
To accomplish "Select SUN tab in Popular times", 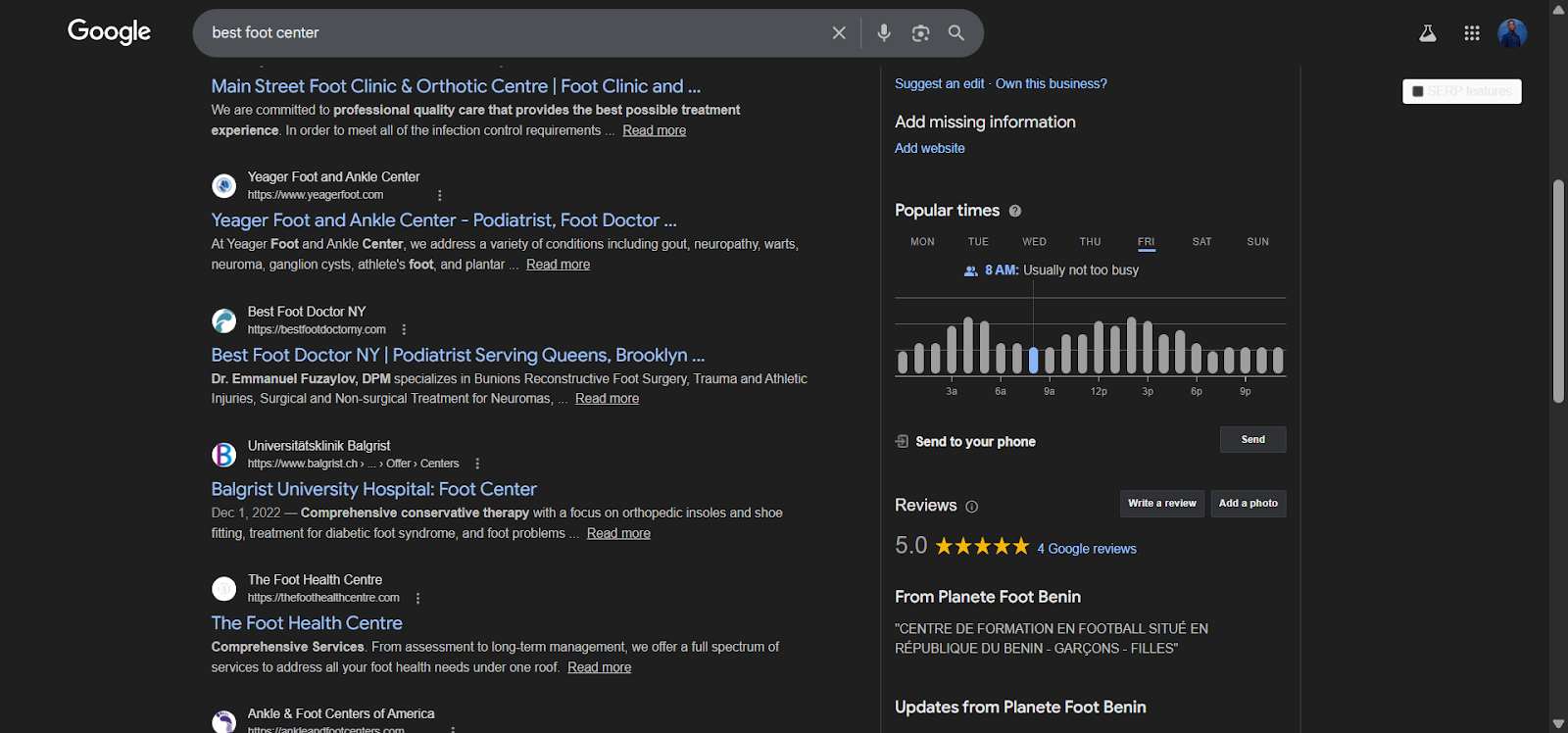I will (1257, 242).
